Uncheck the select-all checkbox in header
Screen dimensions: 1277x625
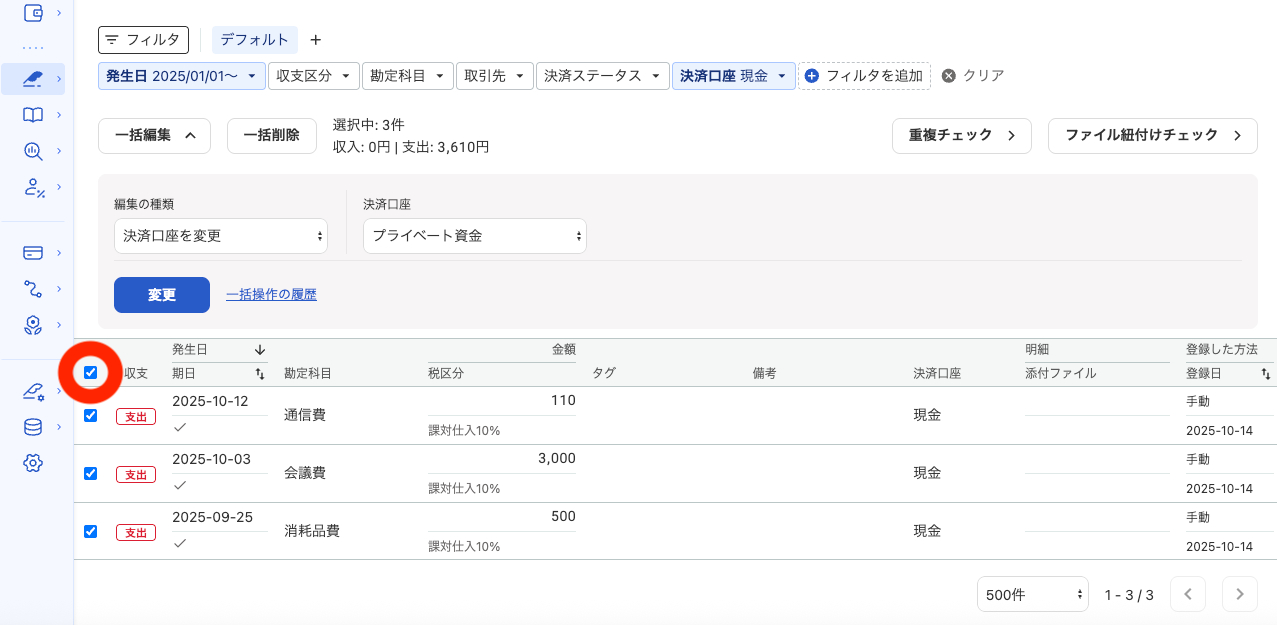point(90,372)
